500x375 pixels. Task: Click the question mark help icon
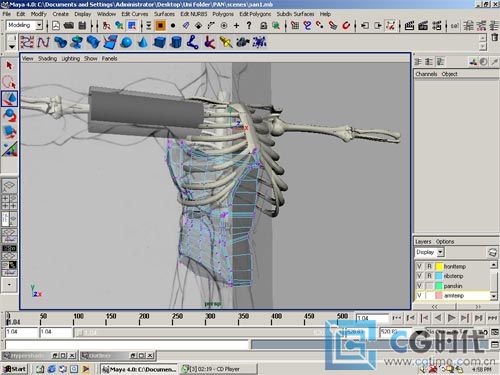249,25
